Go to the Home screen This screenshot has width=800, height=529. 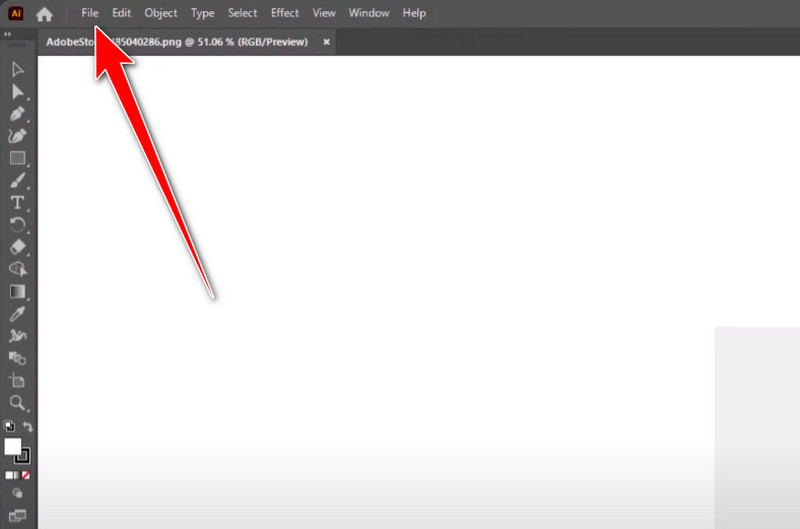click(x=44, y=14)
